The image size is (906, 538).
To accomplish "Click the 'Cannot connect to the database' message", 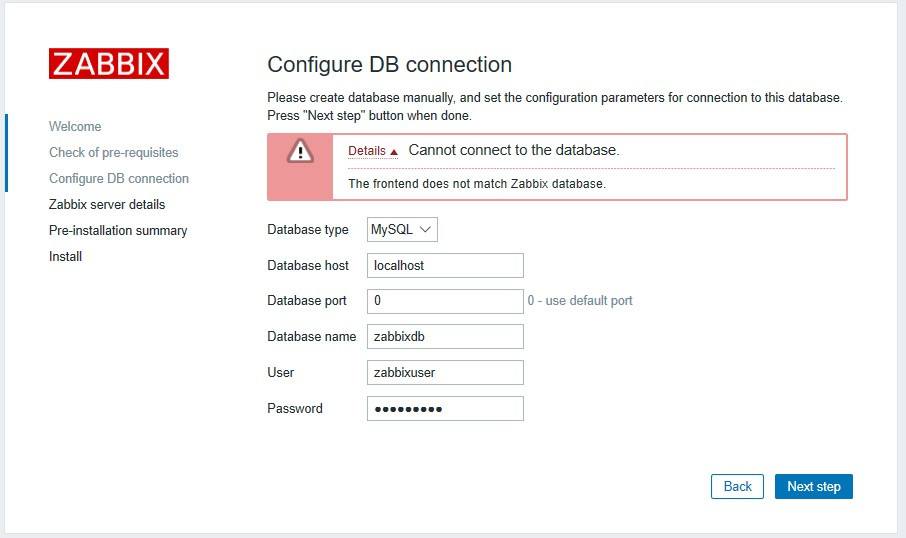I will [x=514, y=150].
